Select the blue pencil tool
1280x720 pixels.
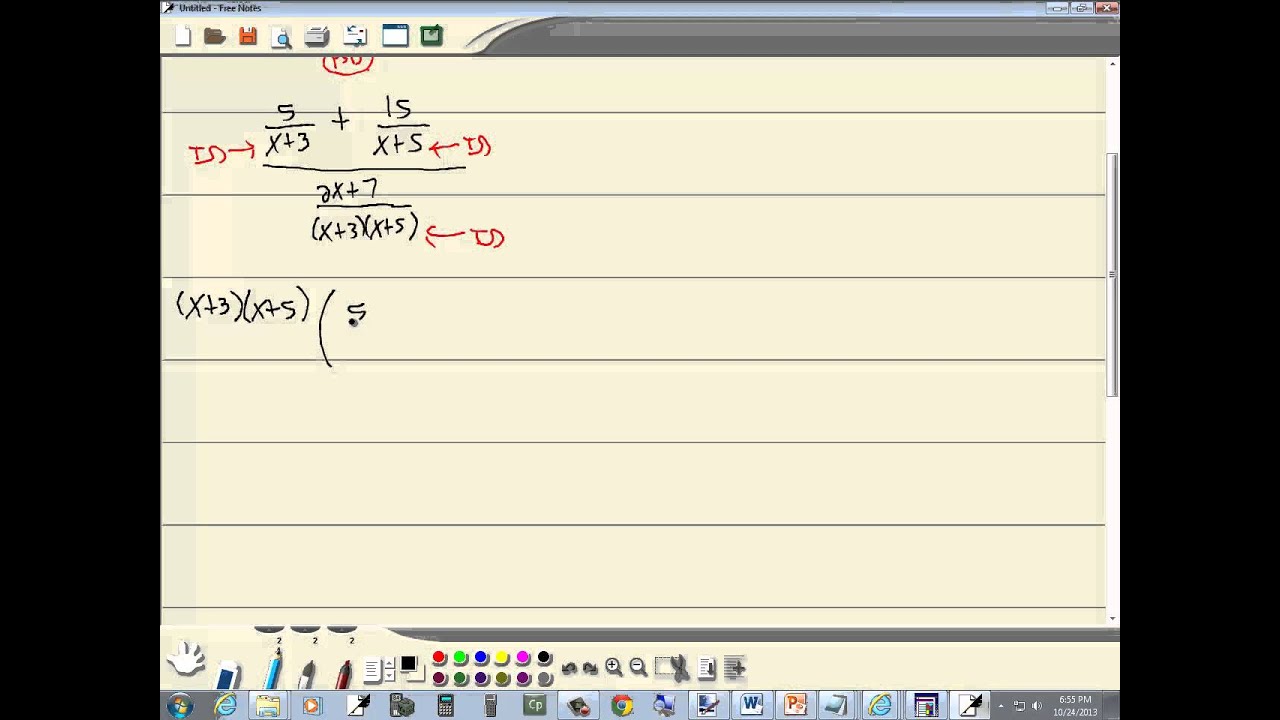point(272,668)
